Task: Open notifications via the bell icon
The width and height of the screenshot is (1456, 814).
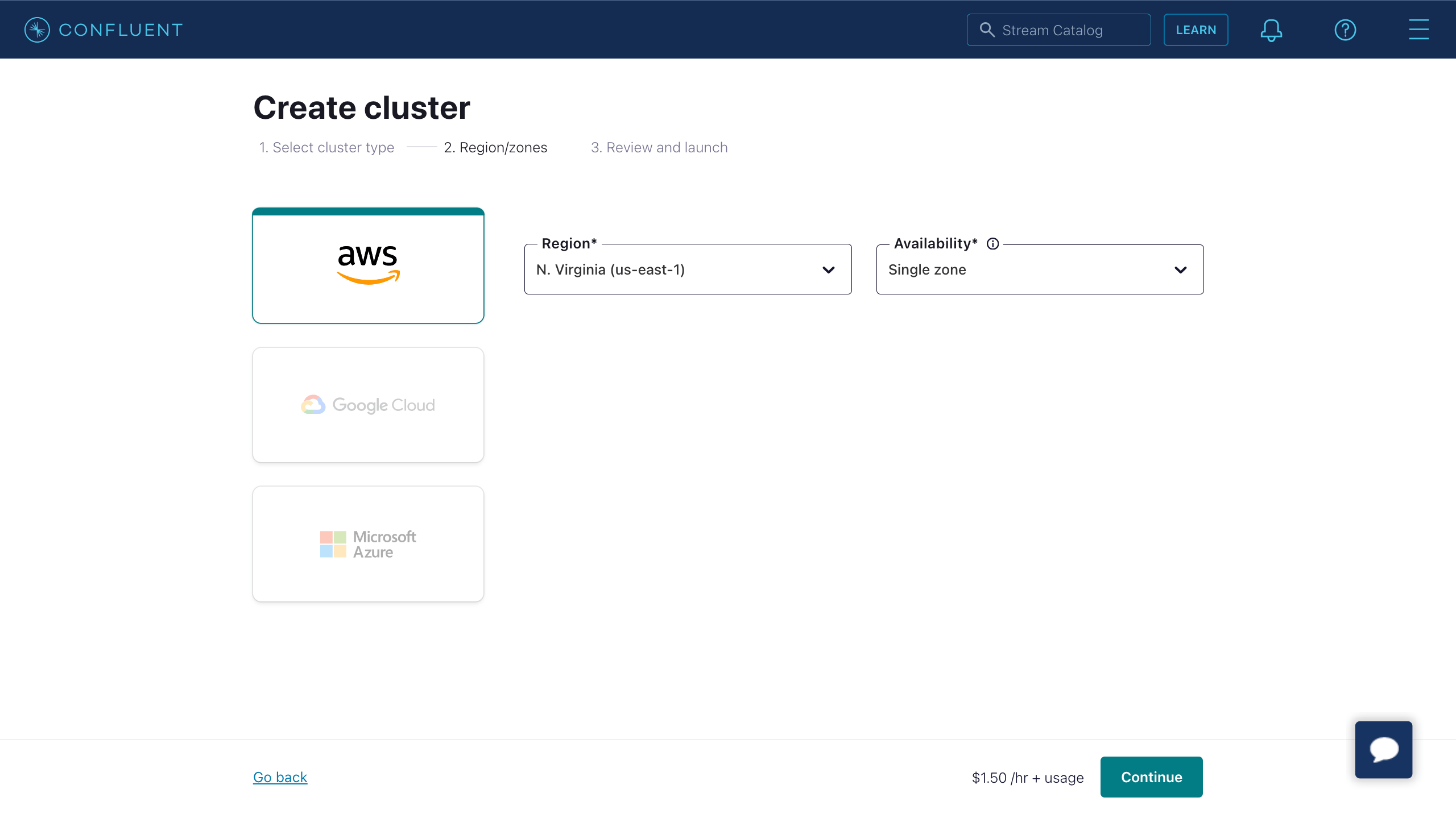Action: point(1271,30)
